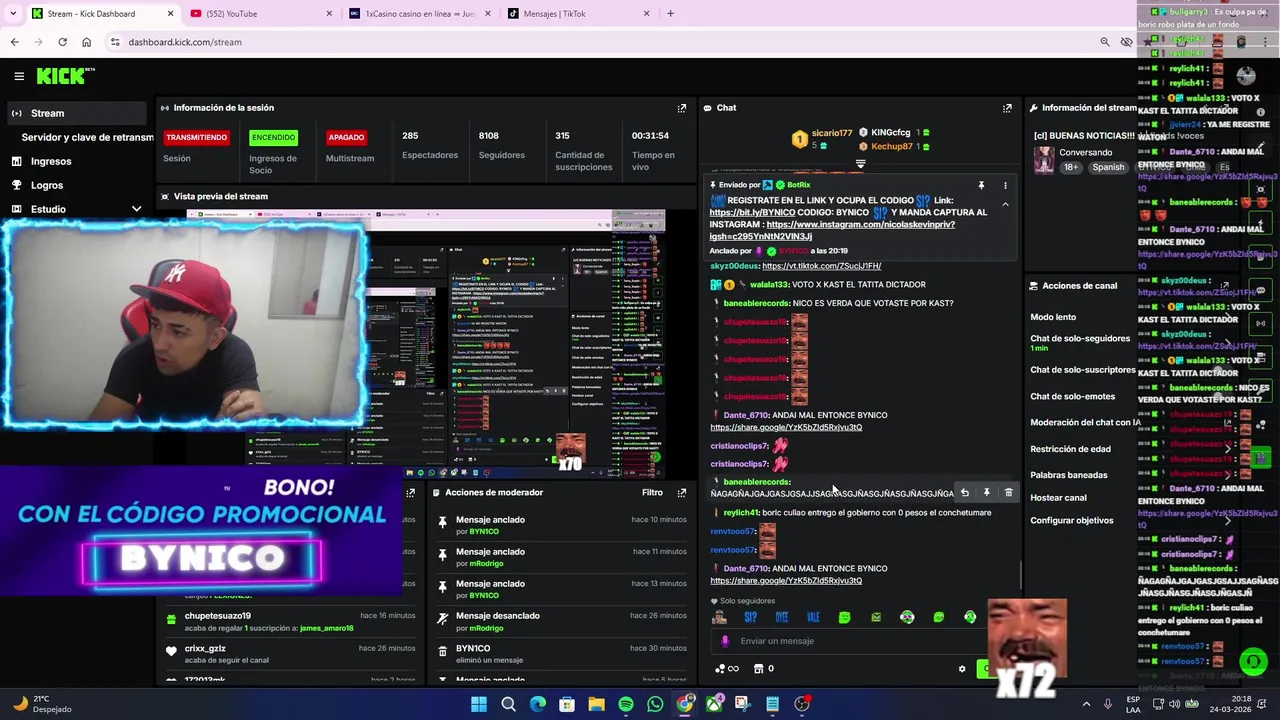Open OBS Studio from the taskbar
Viewport: 1280px width, 720px height.
tap(802, 704)
